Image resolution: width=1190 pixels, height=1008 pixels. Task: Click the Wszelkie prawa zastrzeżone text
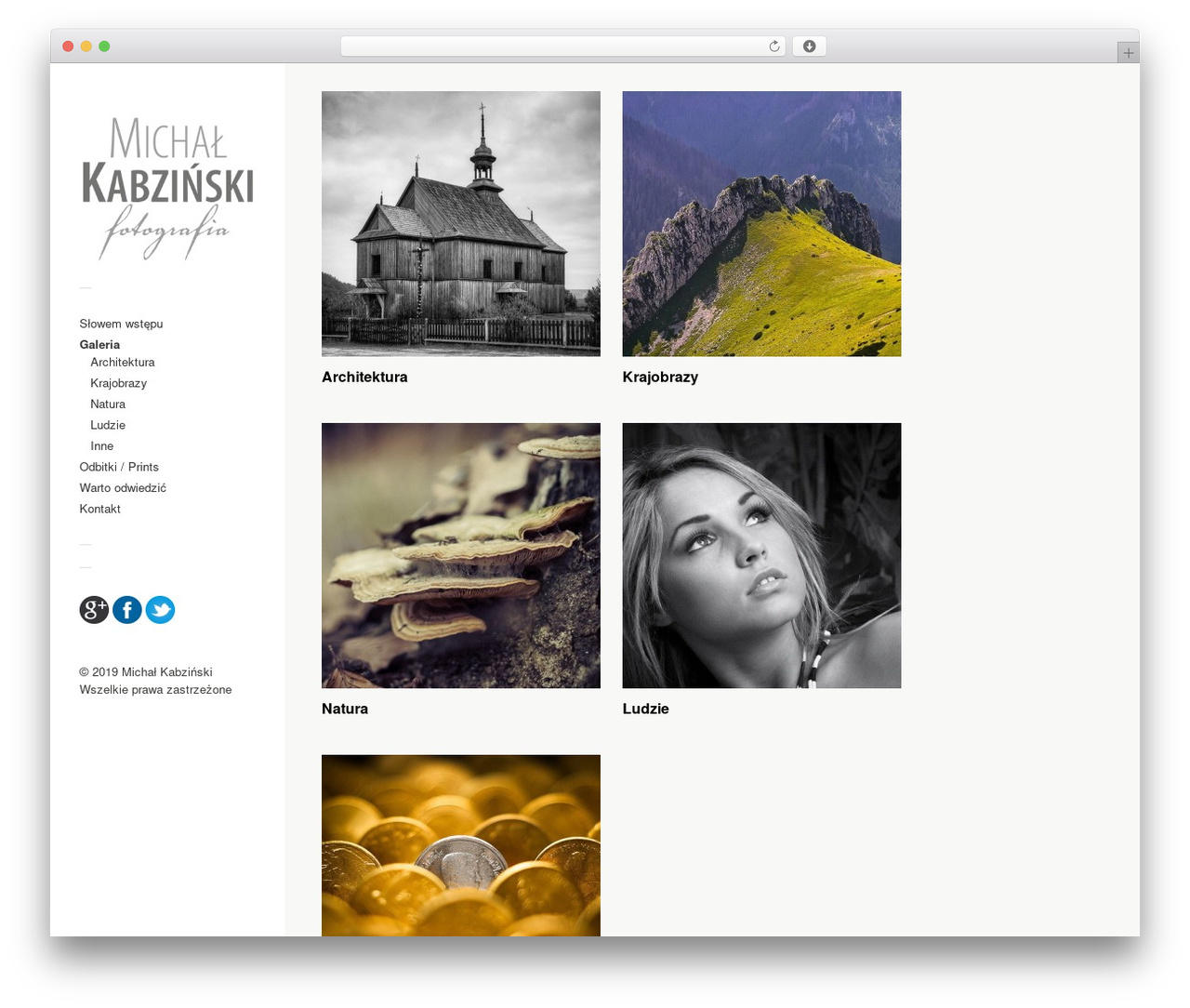tap(155, 689)
